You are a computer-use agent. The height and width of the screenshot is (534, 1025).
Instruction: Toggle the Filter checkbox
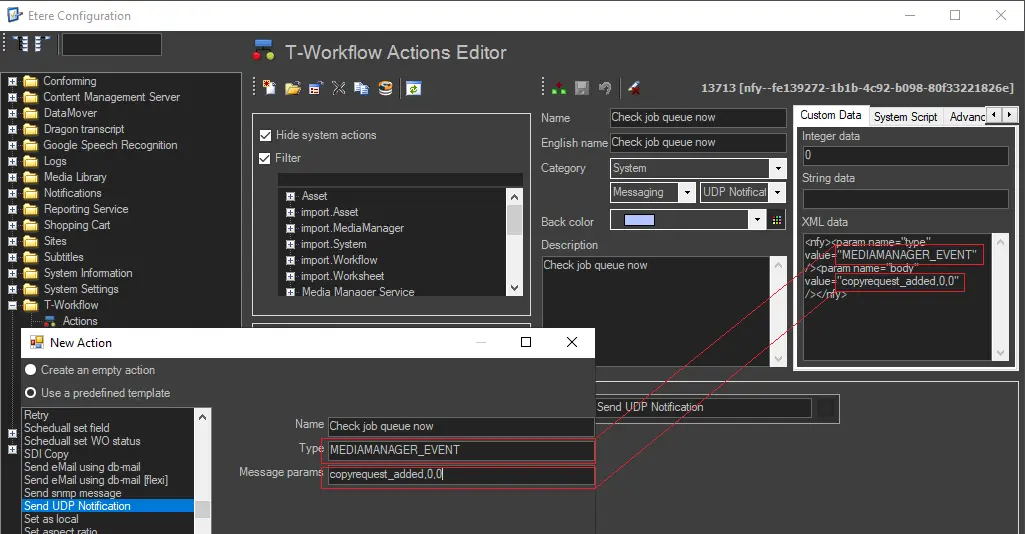coord(266,158)
